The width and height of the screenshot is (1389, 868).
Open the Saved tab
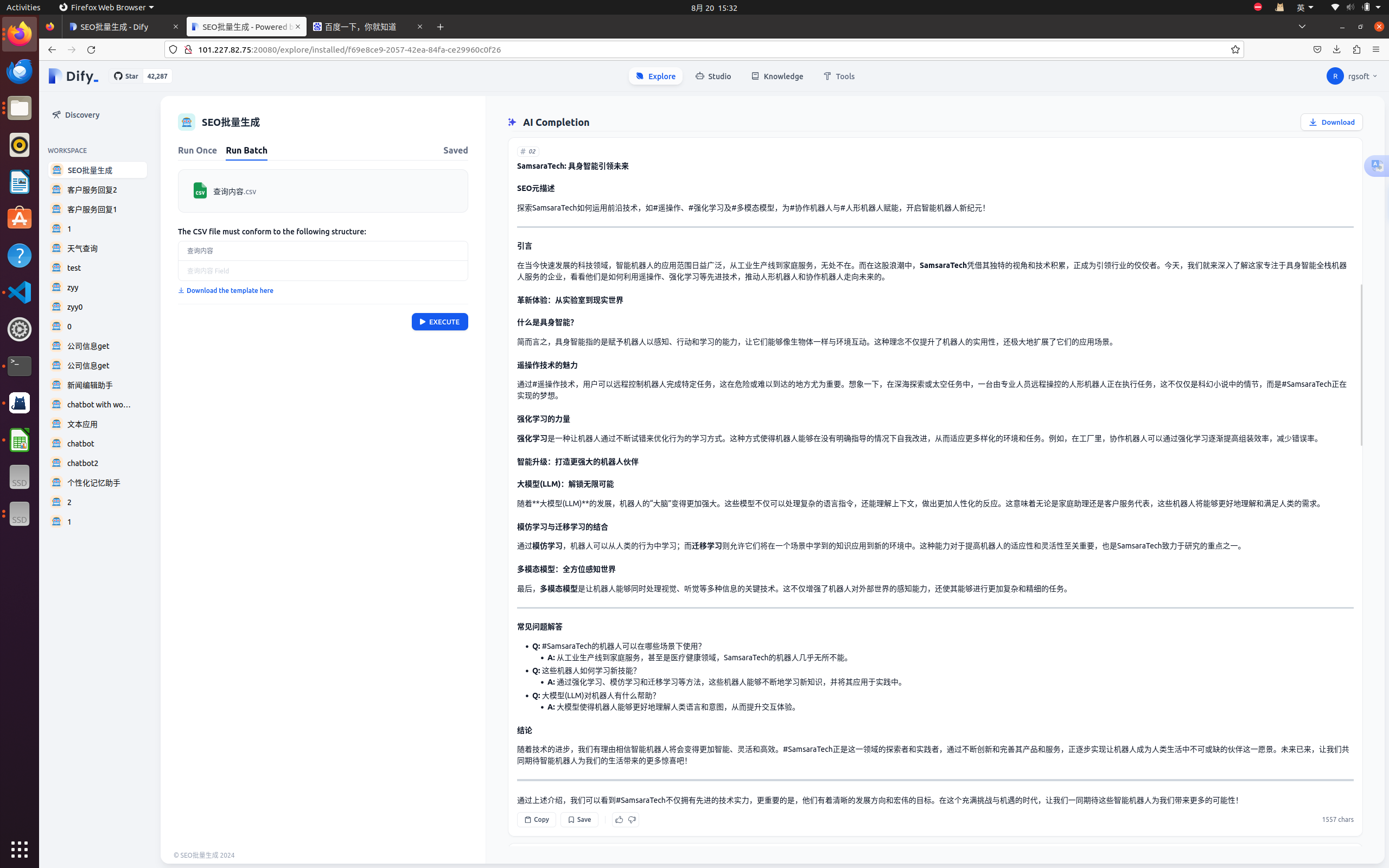tap(455, 150)
